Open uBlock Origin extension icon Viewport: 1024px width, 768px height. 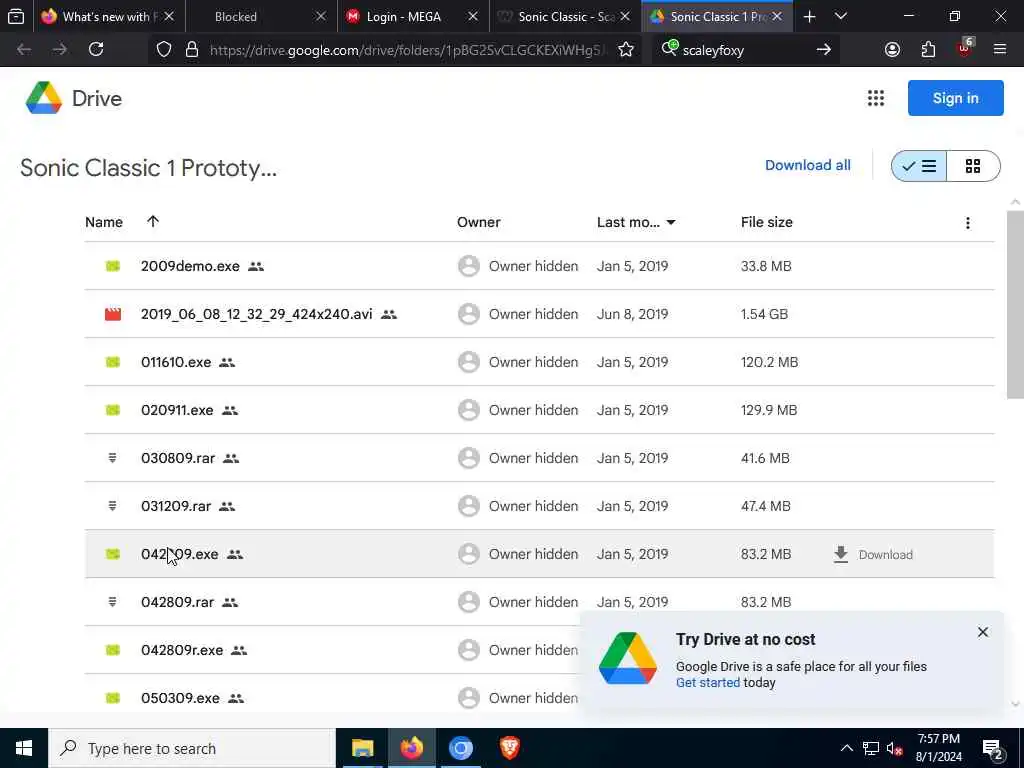[x=965, y=48]
